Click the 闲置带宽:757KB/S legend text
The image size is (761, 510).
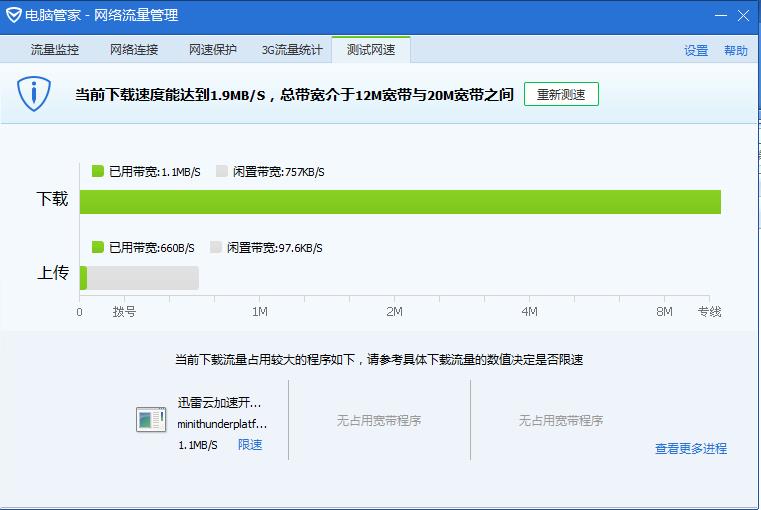[x=279, y=172]
